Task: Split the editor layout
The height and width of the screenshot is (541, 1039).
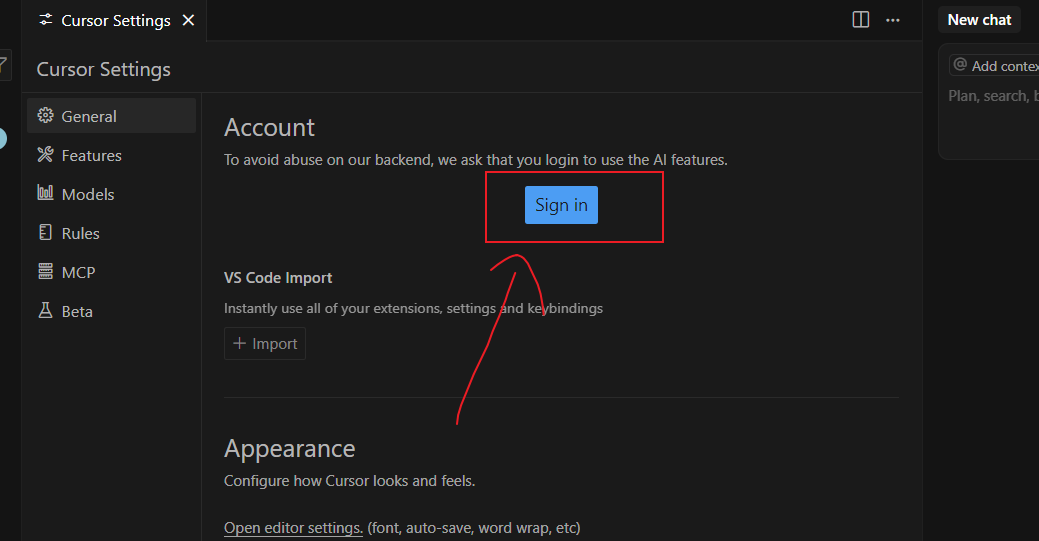Action: pyautogui.click(x=861, y=20)
